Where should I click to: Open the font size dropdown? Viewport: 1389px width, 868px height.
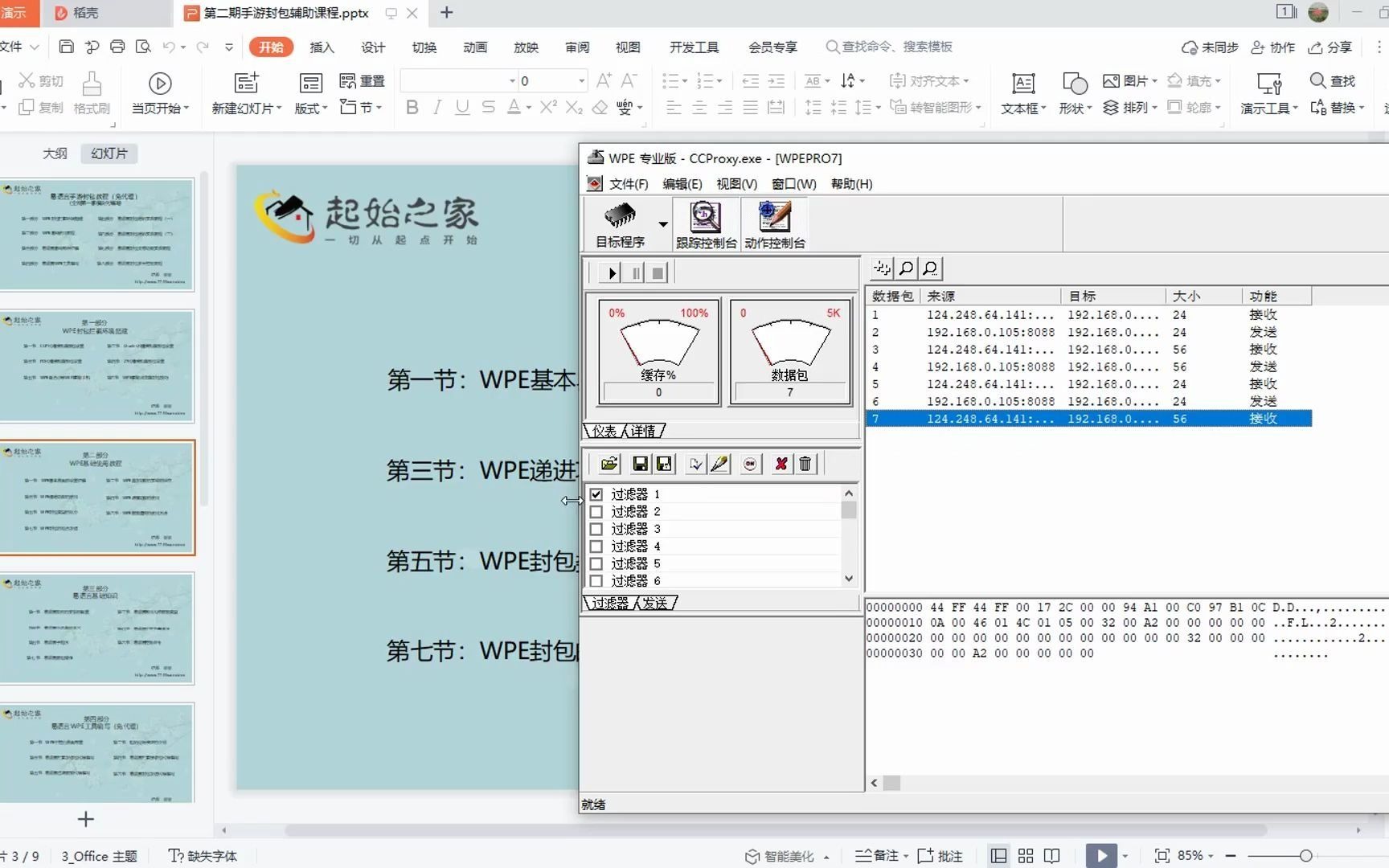click(x=581, y=81)
